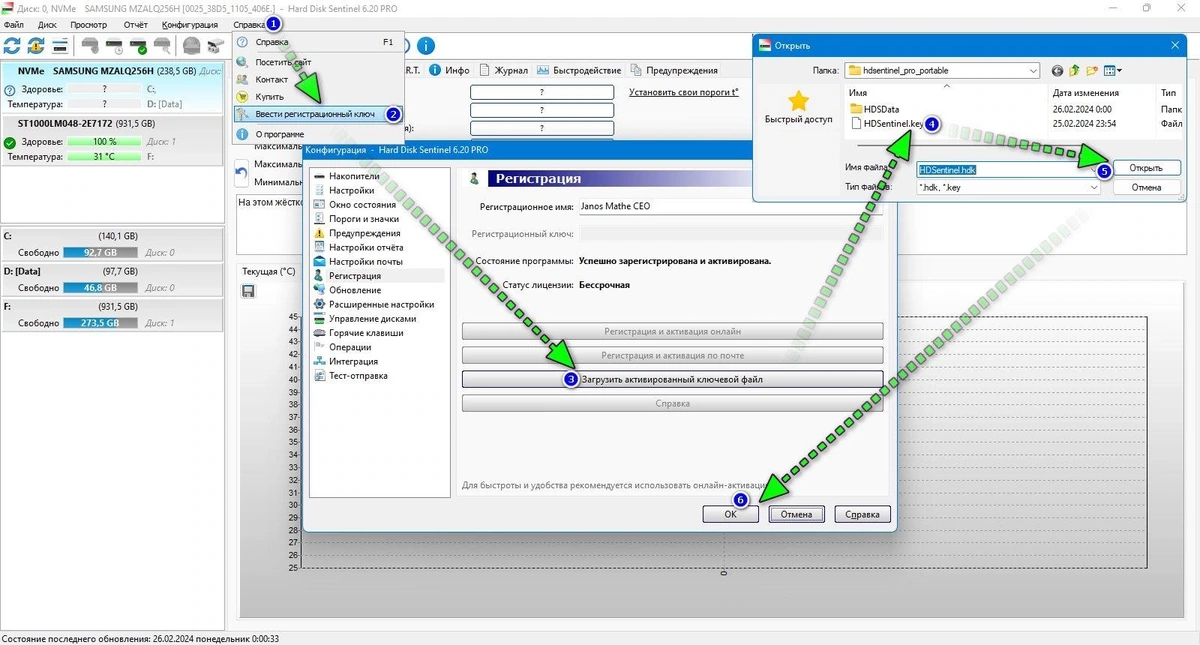This screenshot has width=1200, height=645.
Task: Choose Контакт in the help menu
Action: (x=318, y=79)
